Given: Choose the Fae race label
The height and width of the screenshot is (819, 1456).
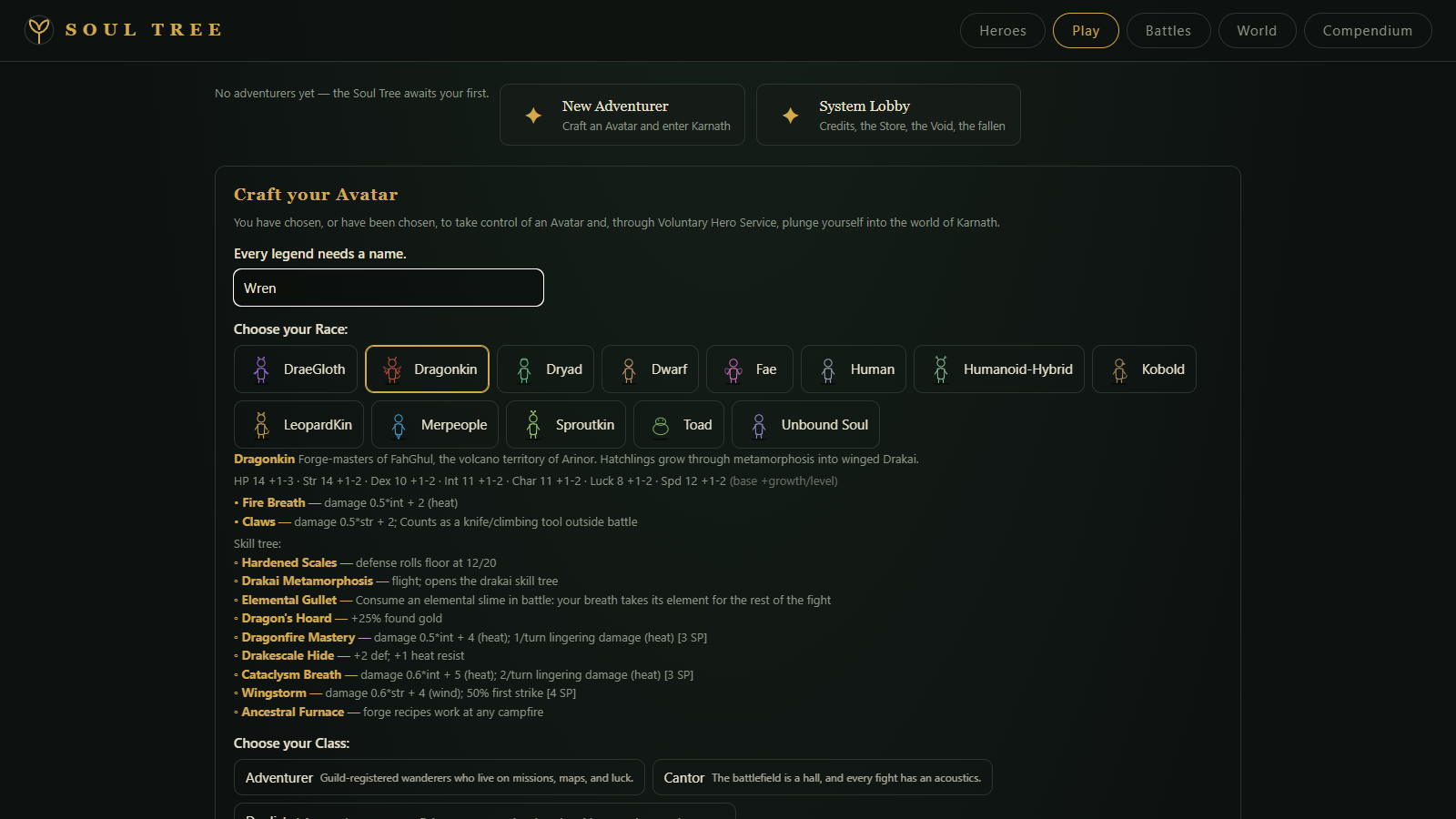Looking at the screenshot, I should click(766, 369).
